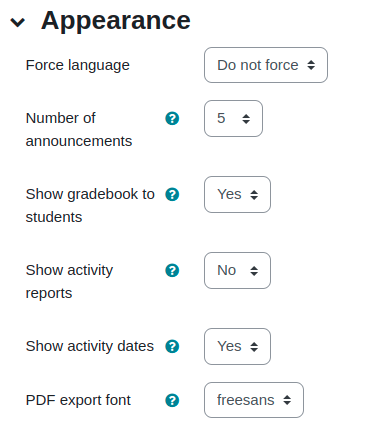Open help for Show gradebook to students
Screen dimensions: 384x427
pyautogui.click(x=172, y=194)
